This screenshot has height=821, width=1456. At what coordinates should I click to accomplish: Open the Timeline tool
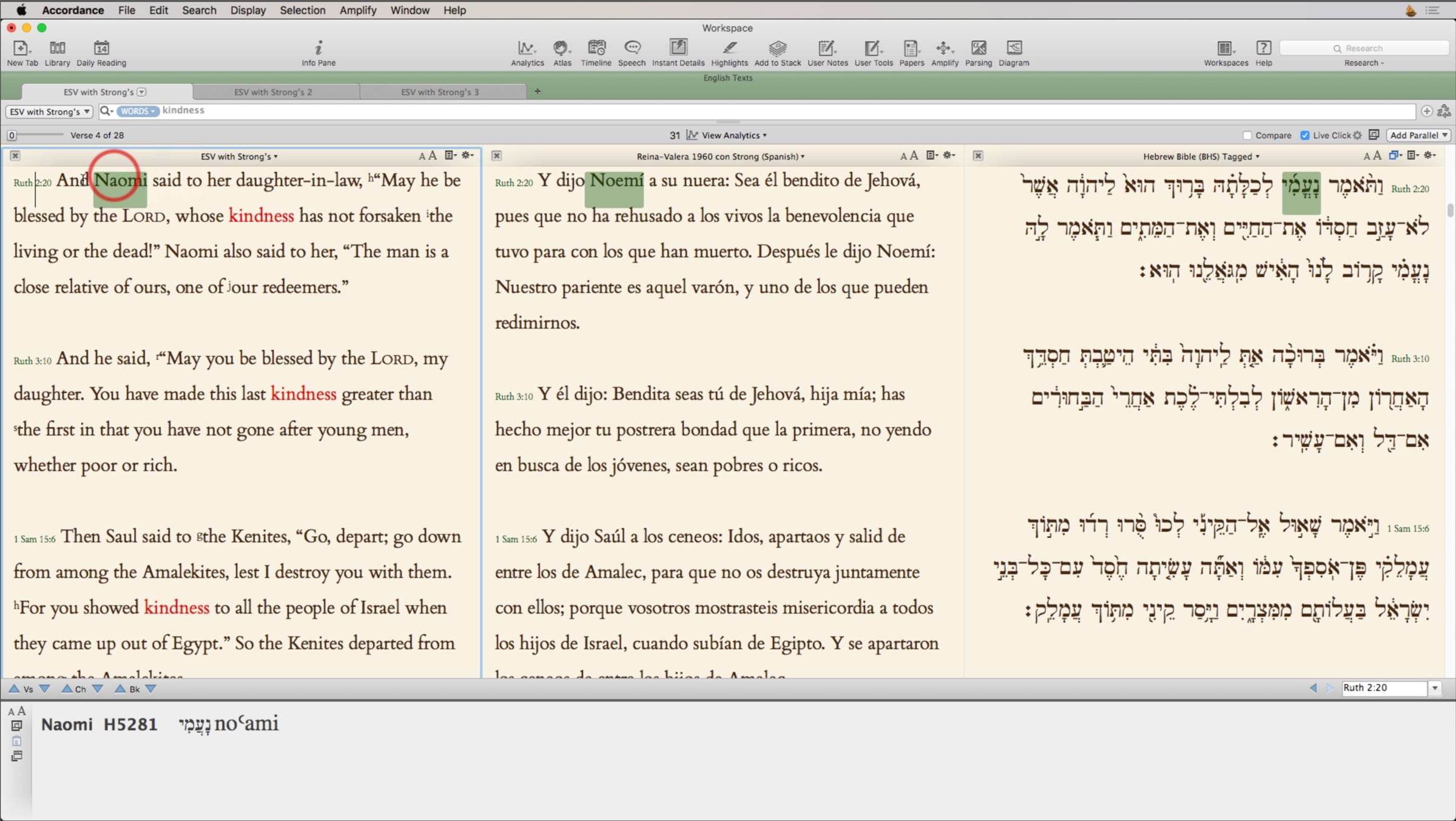click(596, 52)
